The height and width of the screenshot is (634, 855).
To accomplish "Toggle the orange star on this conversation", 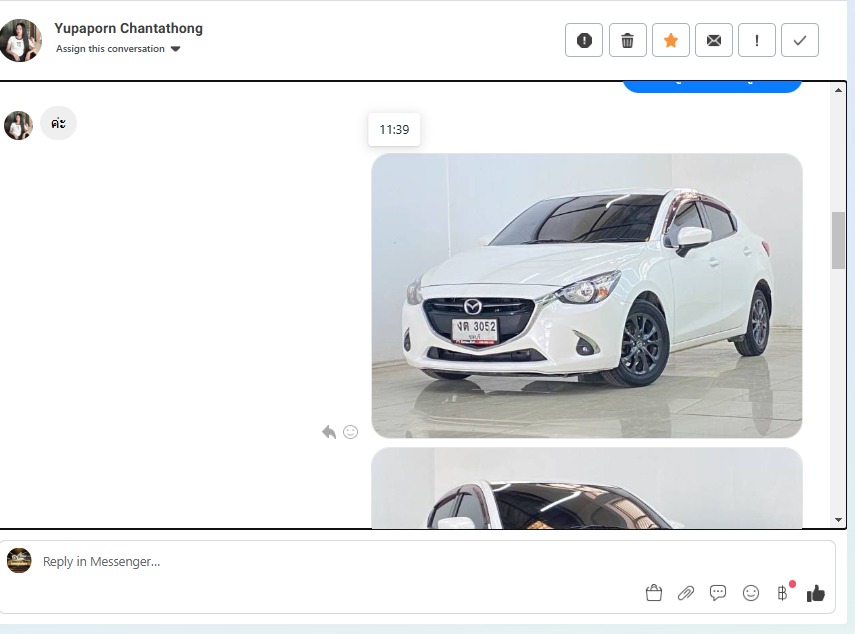I will (x=671, y=40).
